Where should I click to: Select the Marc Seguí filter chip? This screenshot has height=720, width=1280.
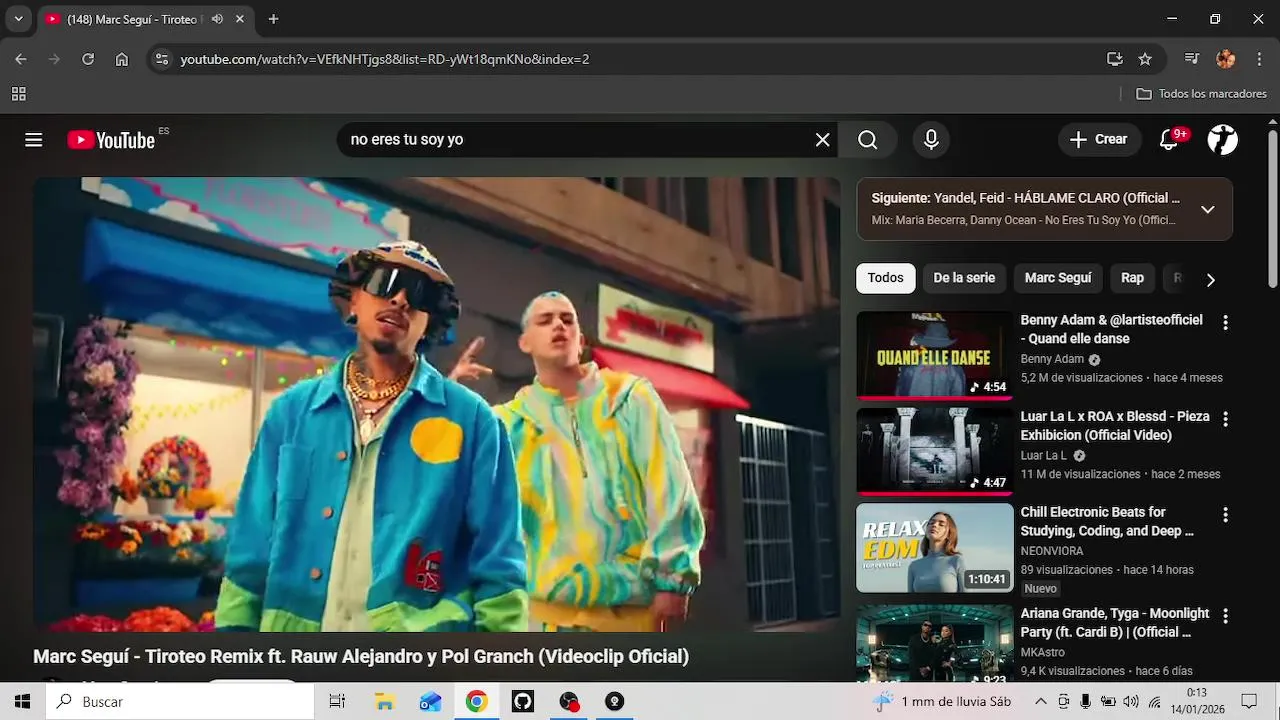click(1058, 278)
